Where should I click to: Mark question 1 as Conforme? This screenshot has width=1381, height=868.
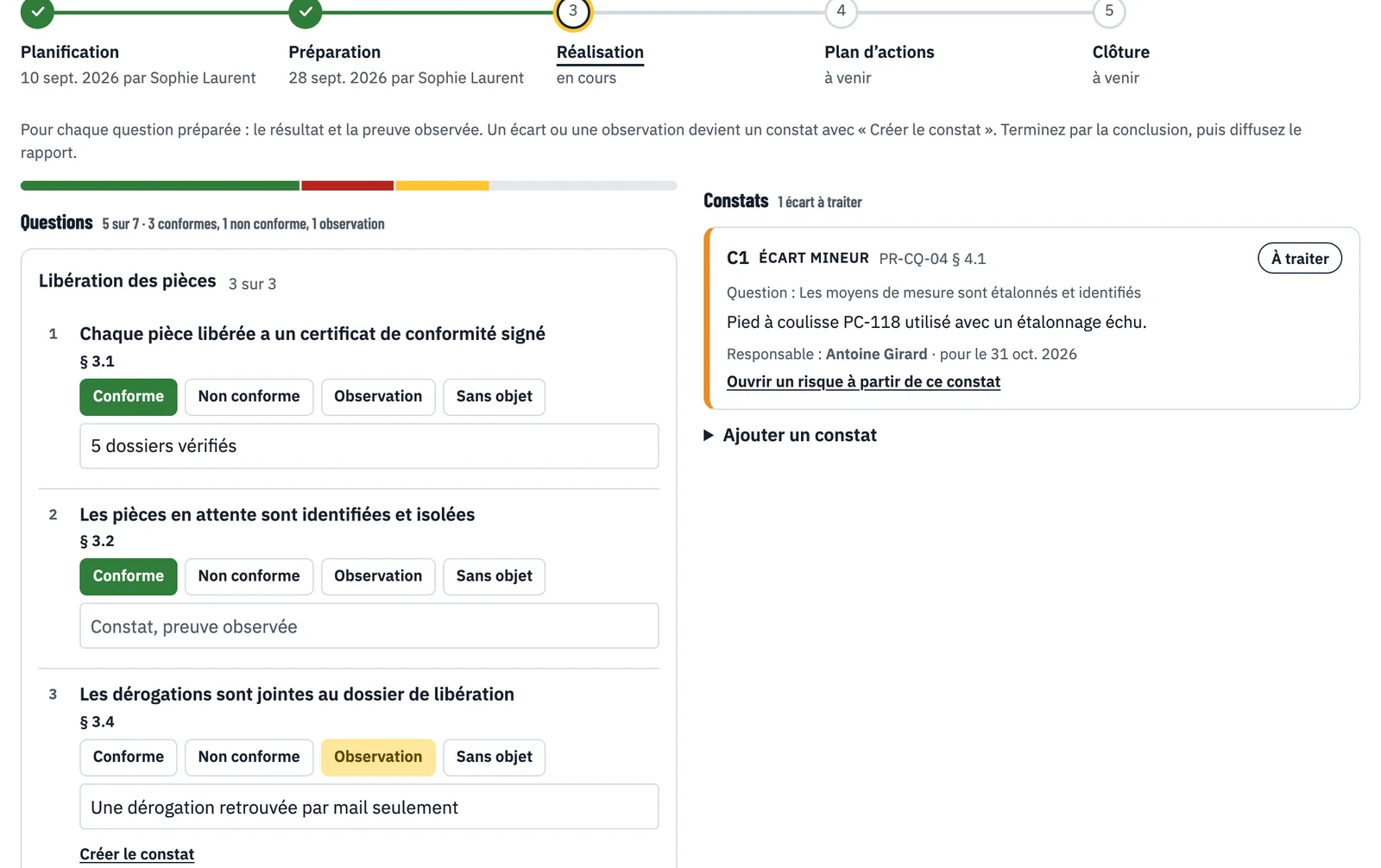[129, 397]
